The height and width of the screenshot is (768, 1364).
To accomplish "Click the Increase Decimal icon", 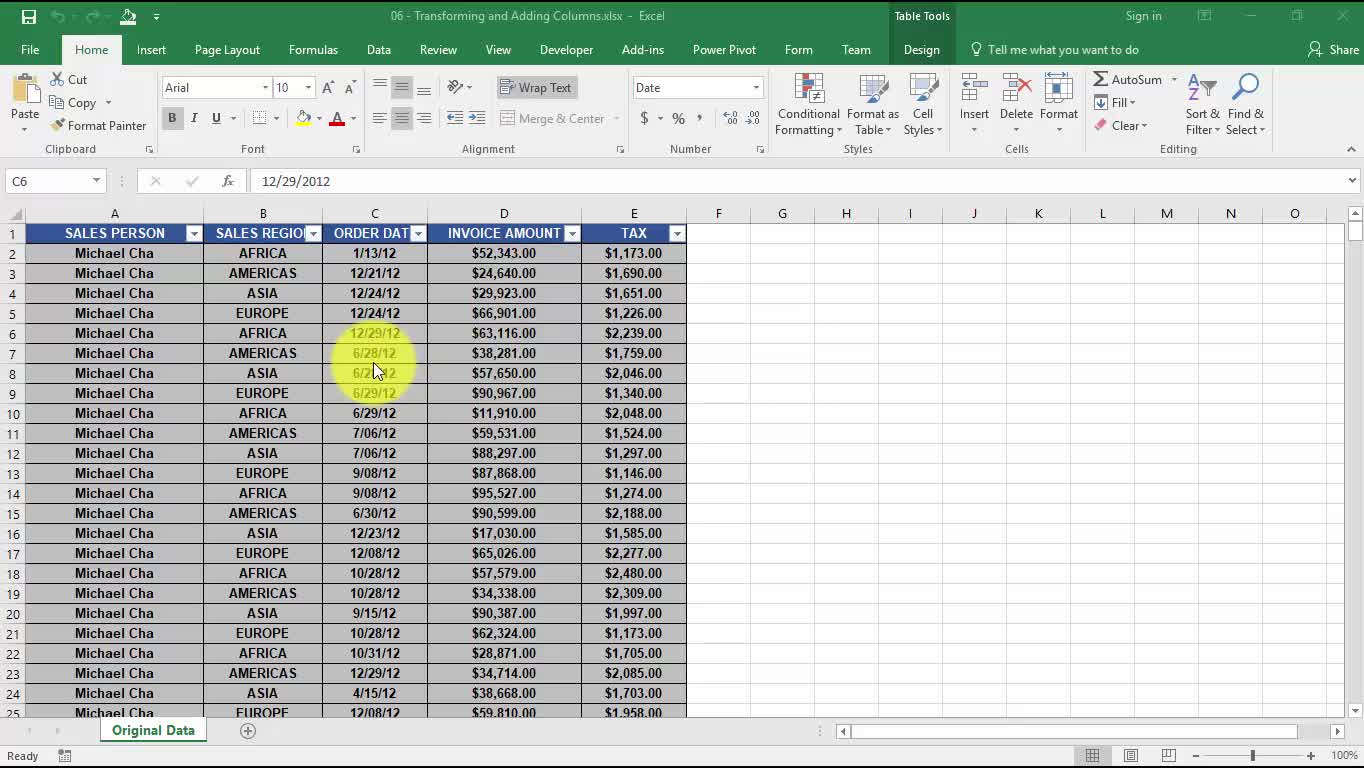I will (x=730, y=118).
